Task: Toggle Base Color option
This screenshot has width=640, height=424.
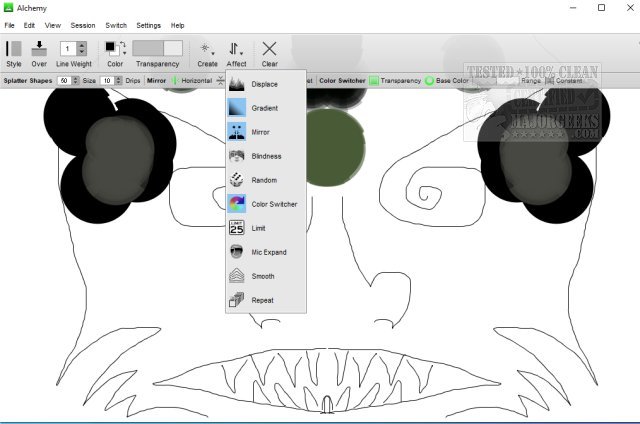Action: click(447, 81)
